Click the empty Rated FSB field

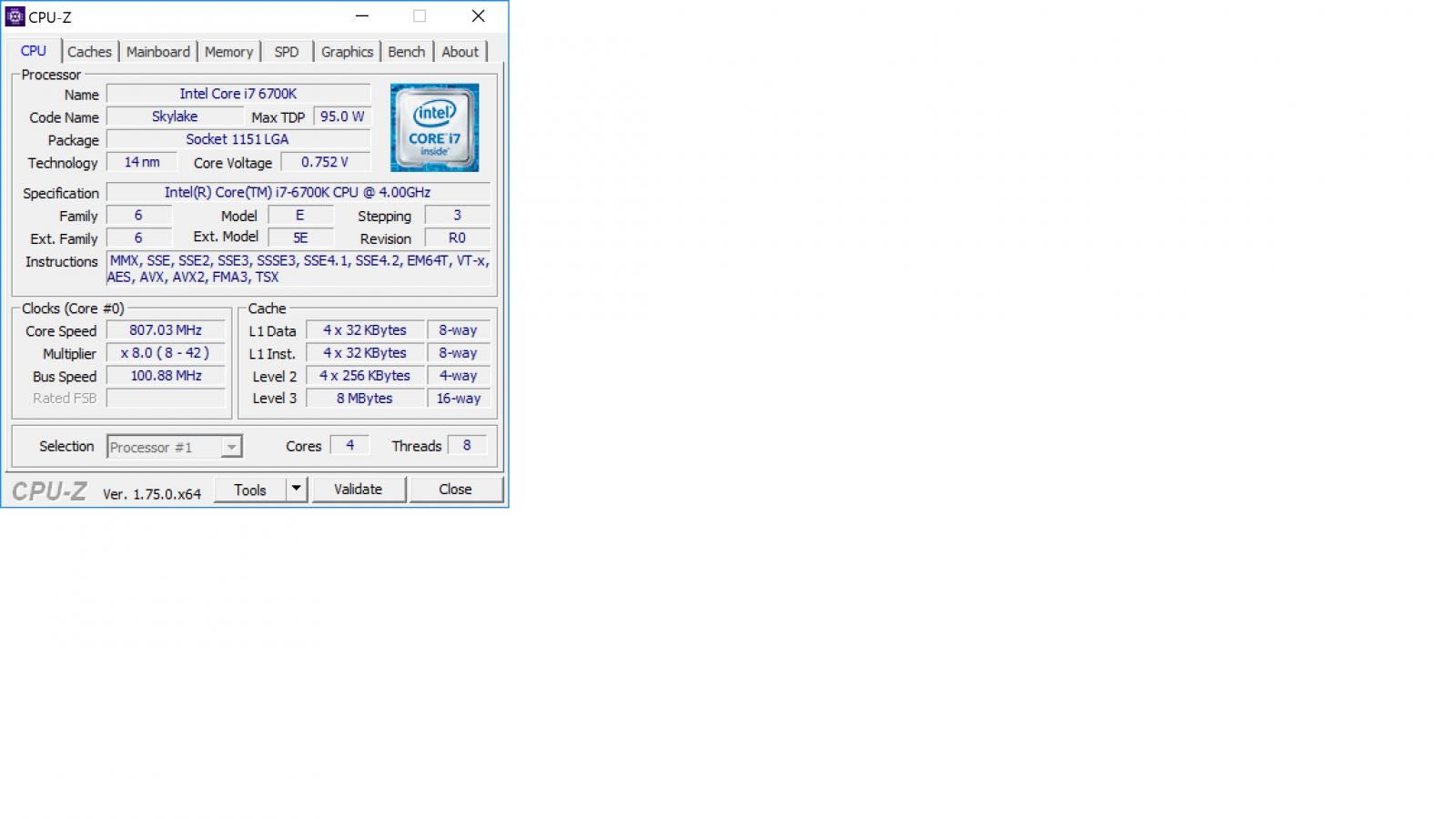166,398
